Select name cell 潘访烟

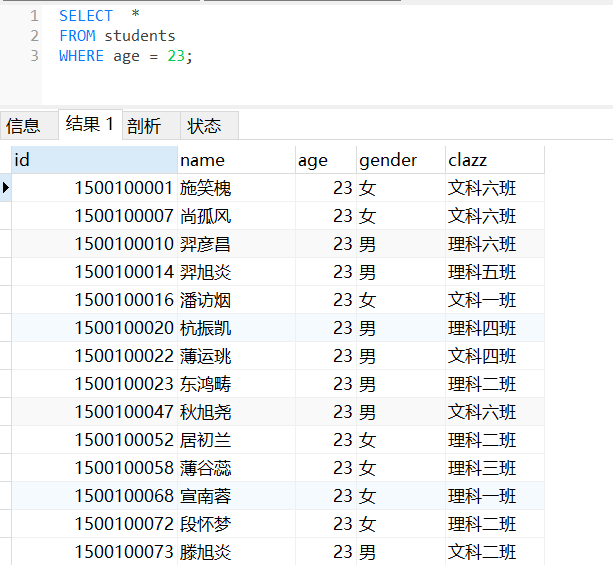click(x=237, y=300)
